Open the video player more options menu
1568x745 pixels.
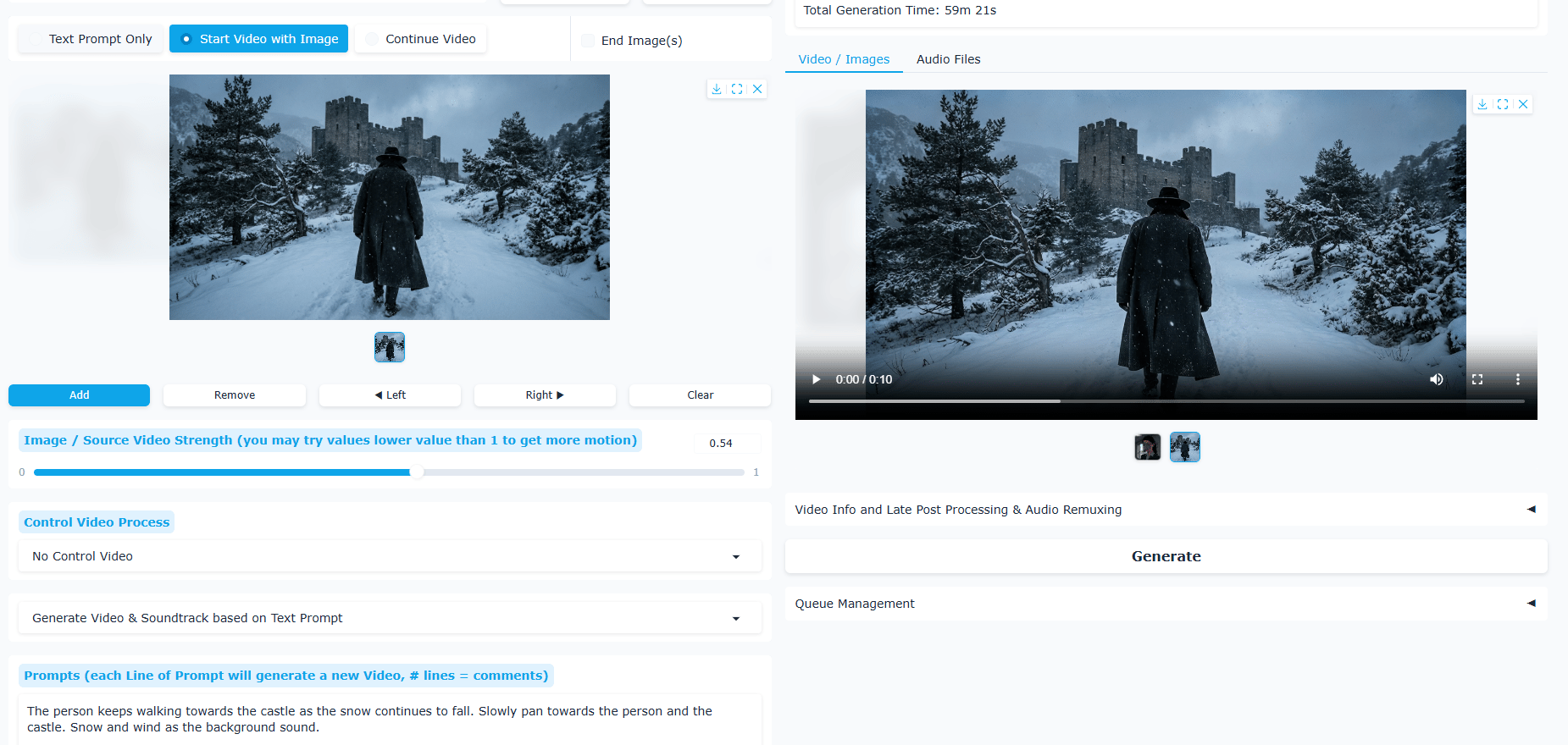[x=1518, y=379]
